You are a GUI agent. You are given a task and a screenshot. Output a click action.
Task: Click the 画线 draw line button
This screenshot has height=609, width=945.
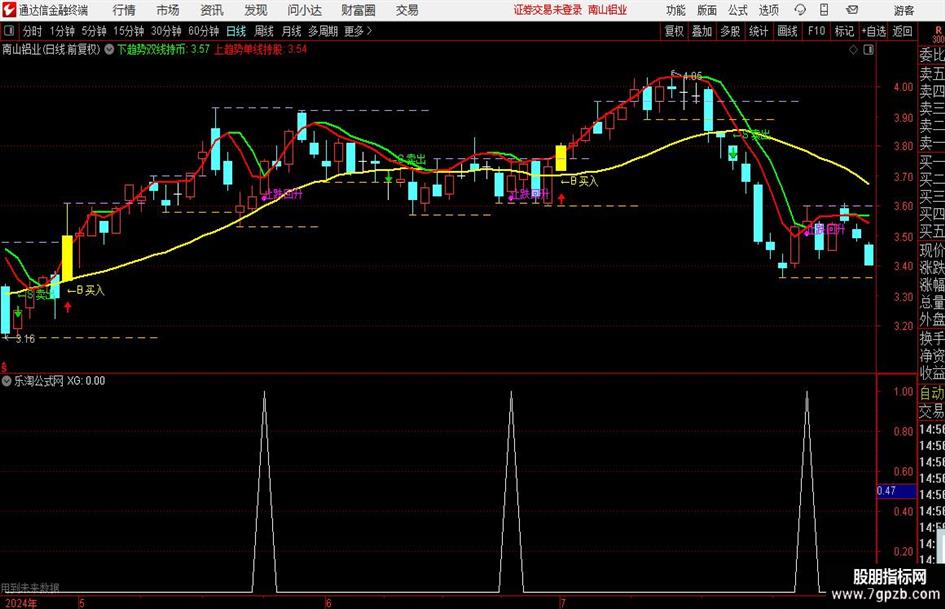[787, 31]
